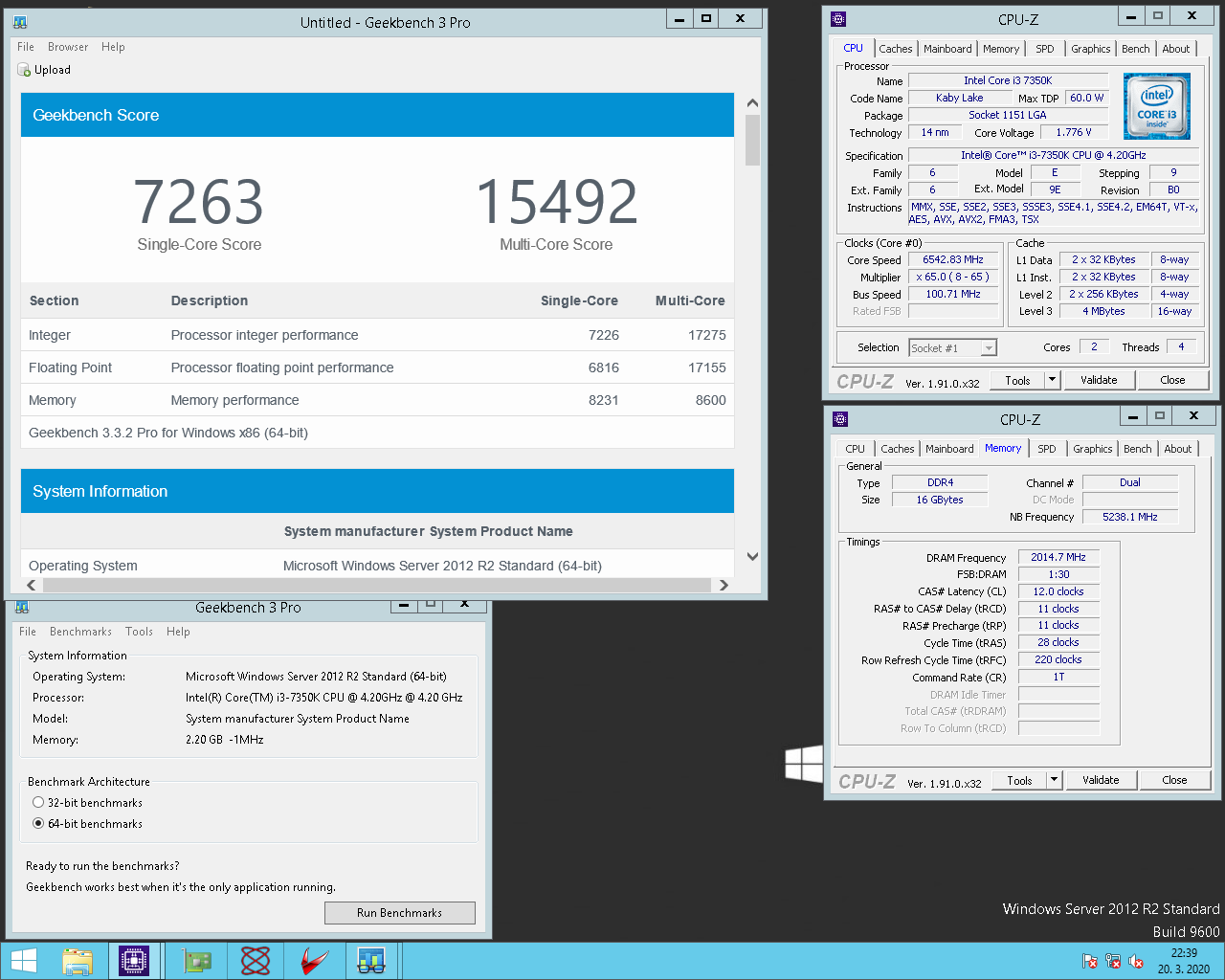Open the Browser menu
Viewport: 1225px width, 980px height.
(68, 47)
